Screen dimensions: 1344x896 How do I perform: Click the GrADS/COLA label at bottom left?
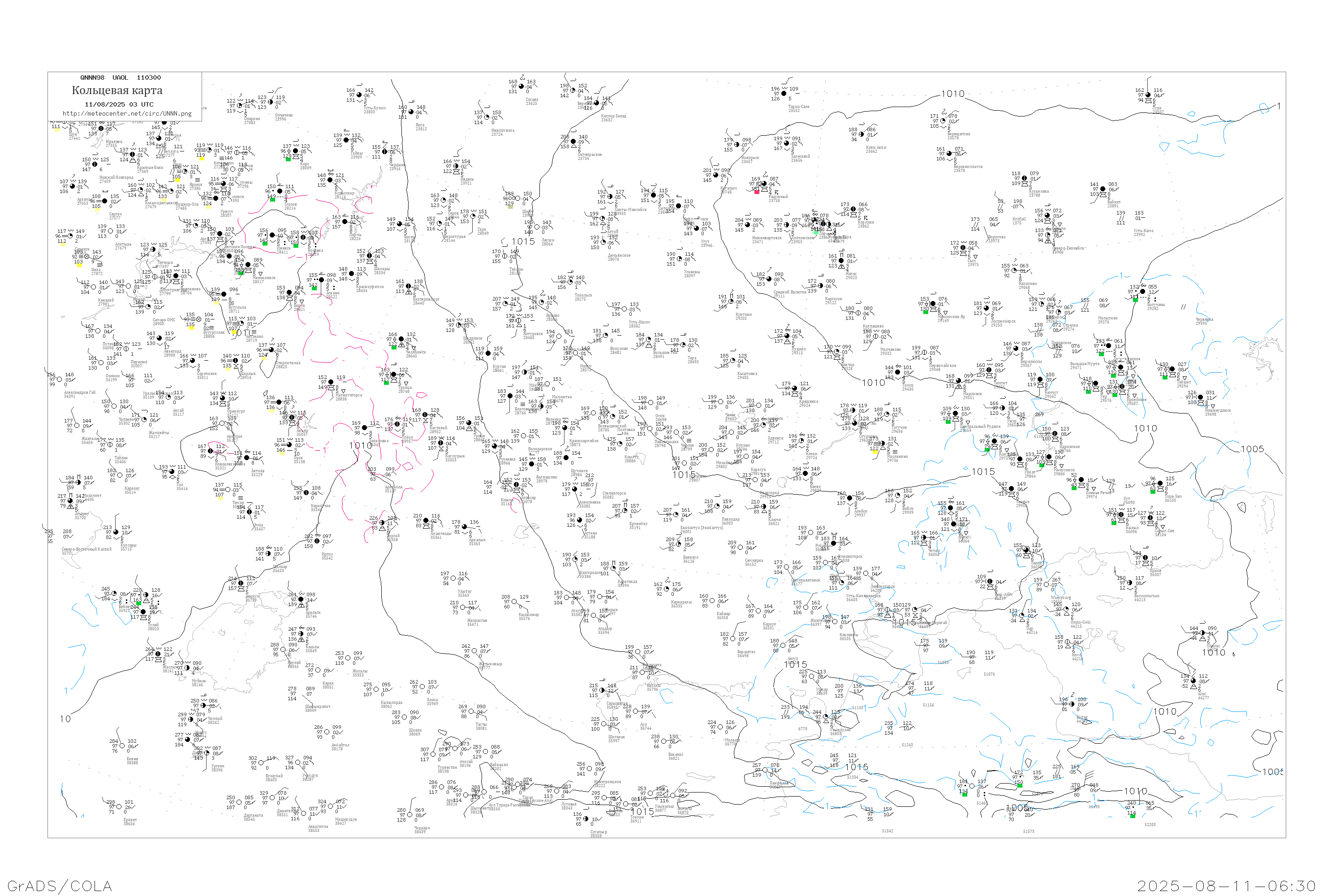pyautogui.click(x=60, y=886)
